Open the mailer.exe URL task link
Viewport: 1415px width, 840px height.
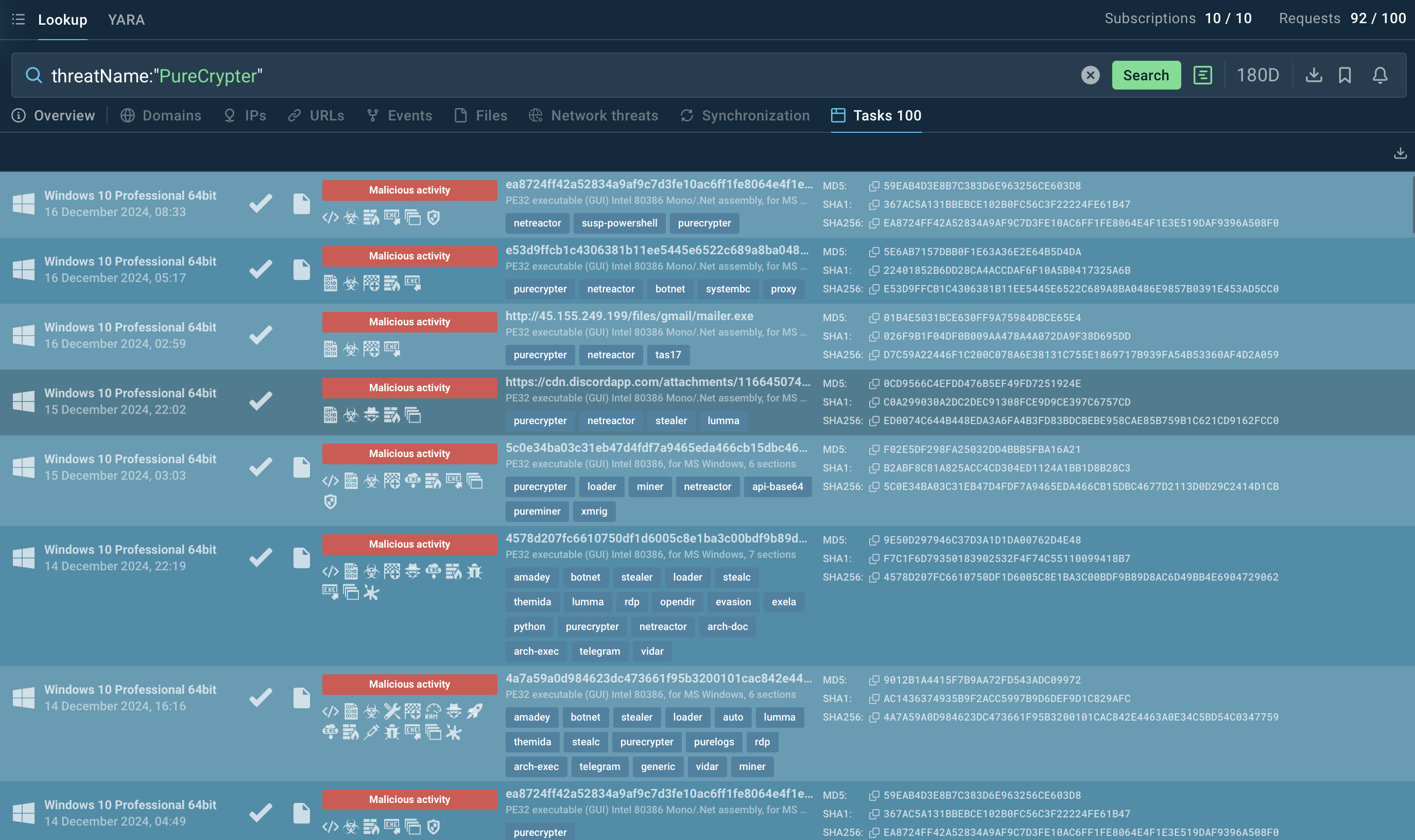pyautogui.click(x=629, y=316)
